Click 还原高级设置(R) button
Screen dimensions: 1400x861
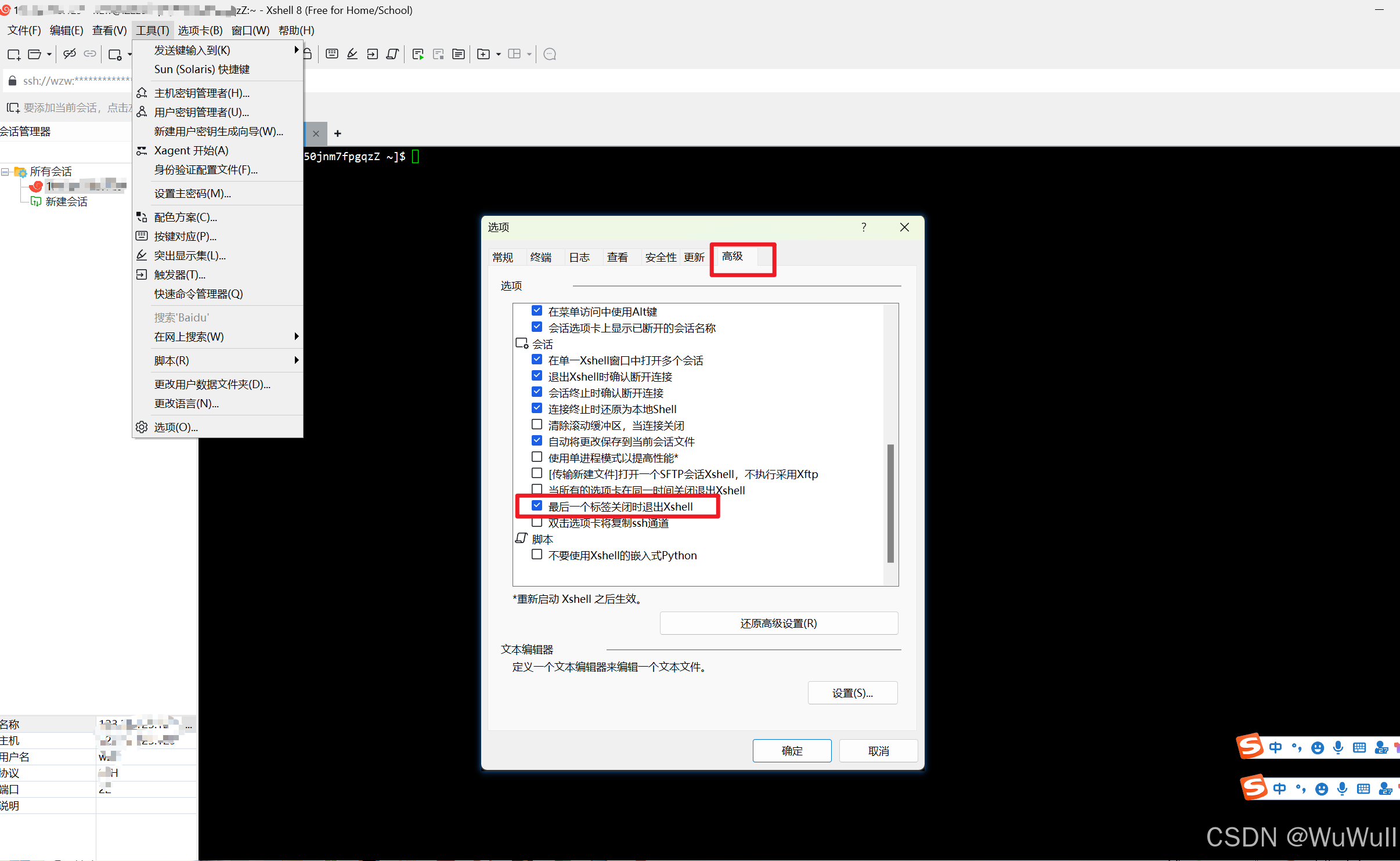tap(778, 623)
